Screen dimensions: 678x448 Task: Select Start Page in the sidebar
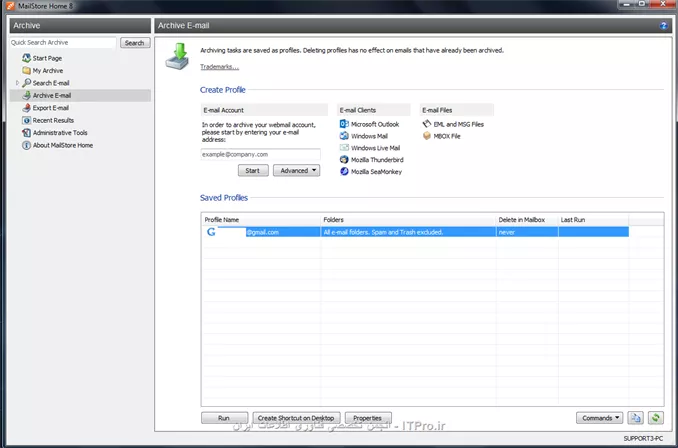click(47, 58)
